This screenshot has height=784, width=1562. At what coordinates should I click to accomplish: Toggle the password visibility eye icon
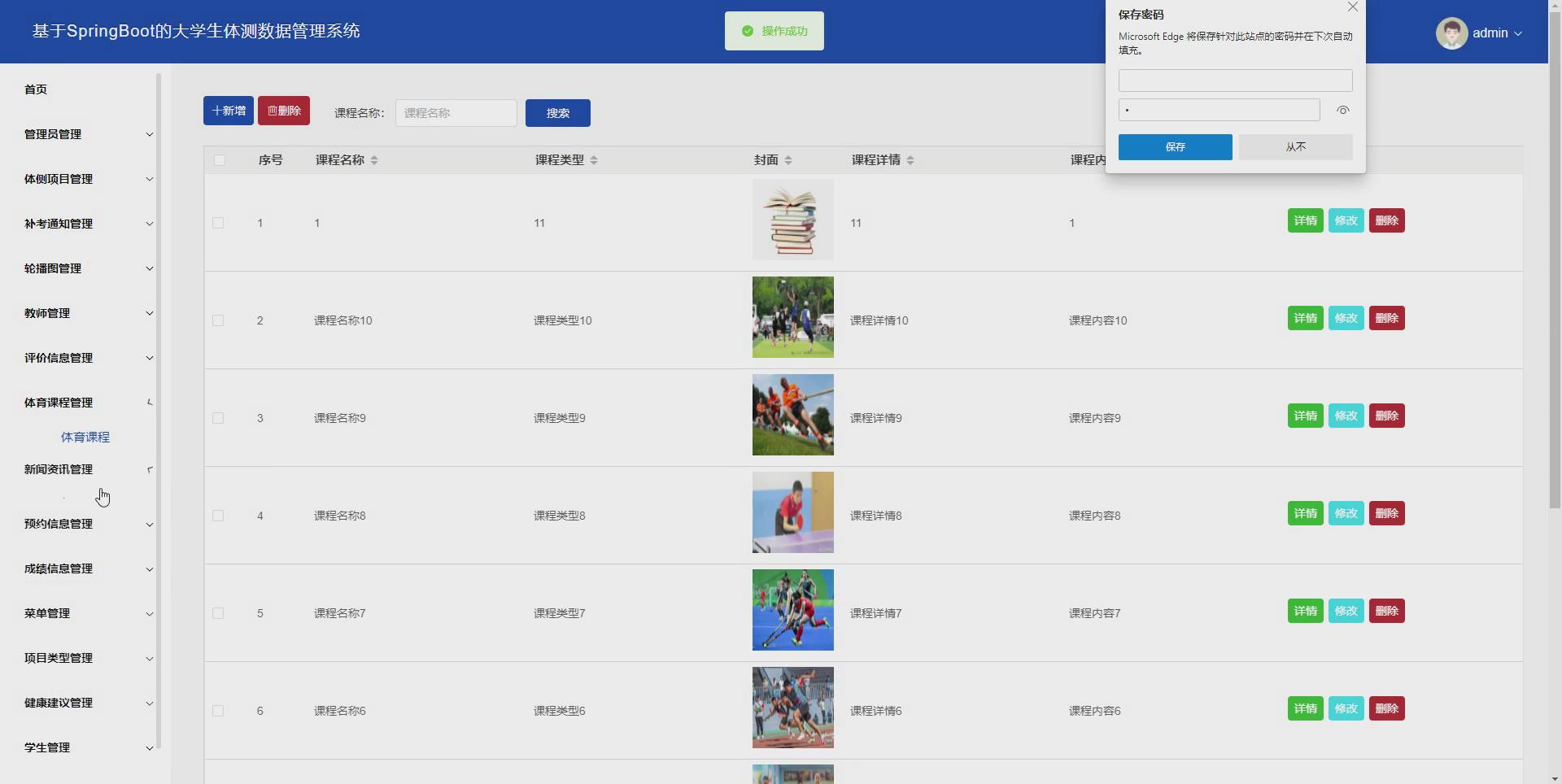1342,110
